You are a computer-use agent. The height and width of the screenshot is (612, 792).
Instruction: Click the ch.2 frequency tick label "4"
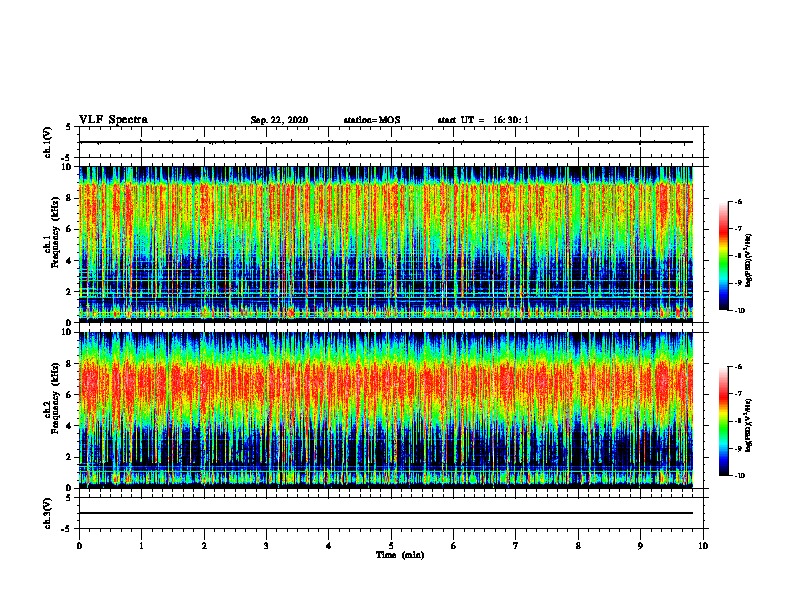click(69, 426)
